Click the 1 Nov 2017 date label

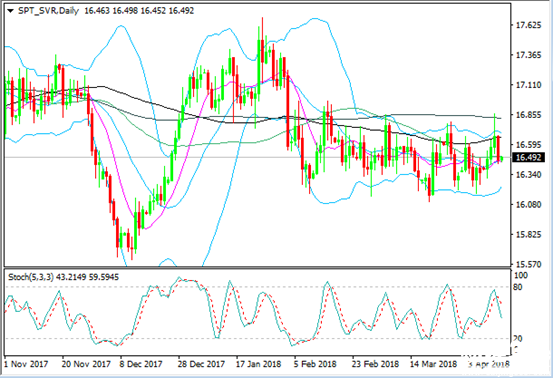26,364
